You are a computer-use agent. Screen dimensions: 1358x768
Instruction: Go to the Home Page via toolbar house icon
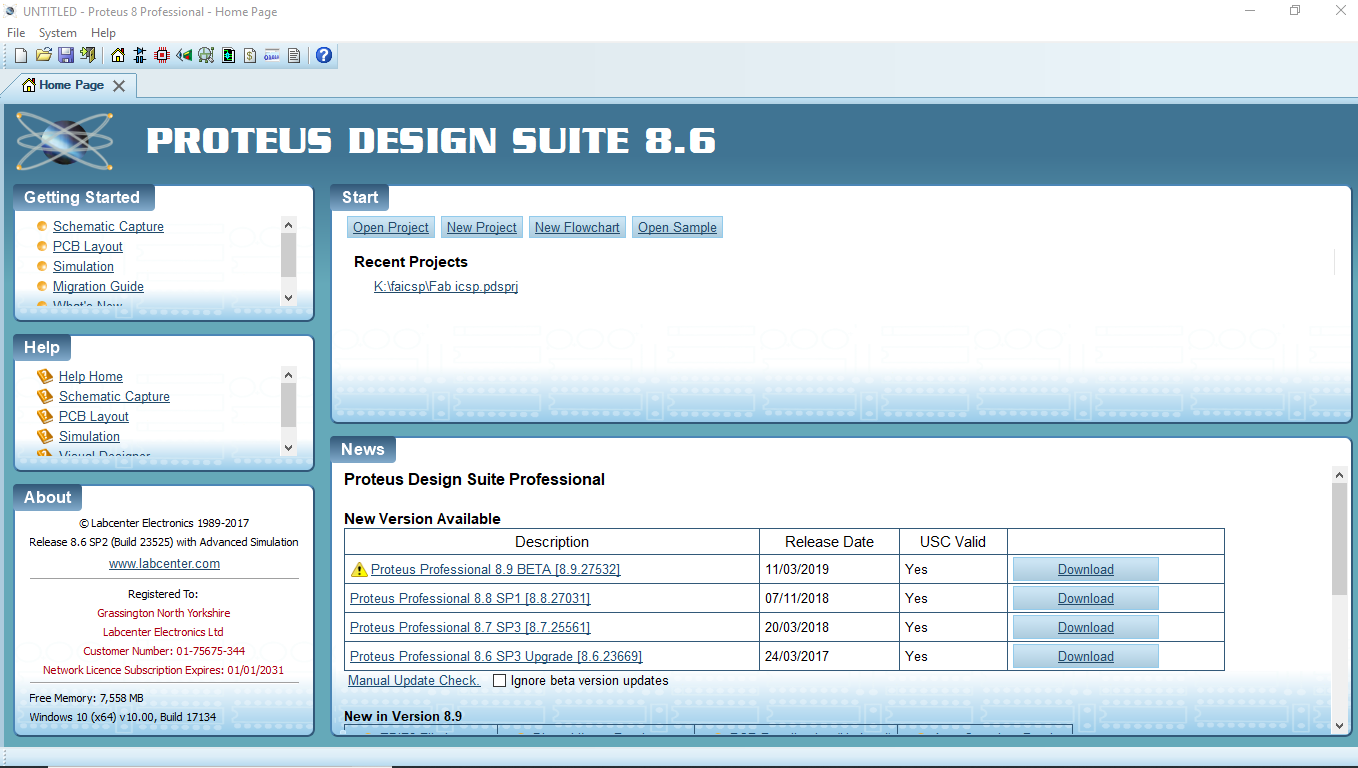(x=118, y=55)
